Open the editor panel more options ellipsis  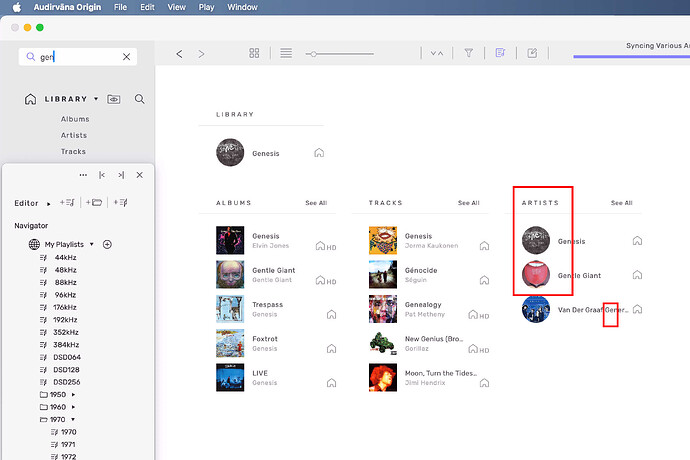coord(83,175)
